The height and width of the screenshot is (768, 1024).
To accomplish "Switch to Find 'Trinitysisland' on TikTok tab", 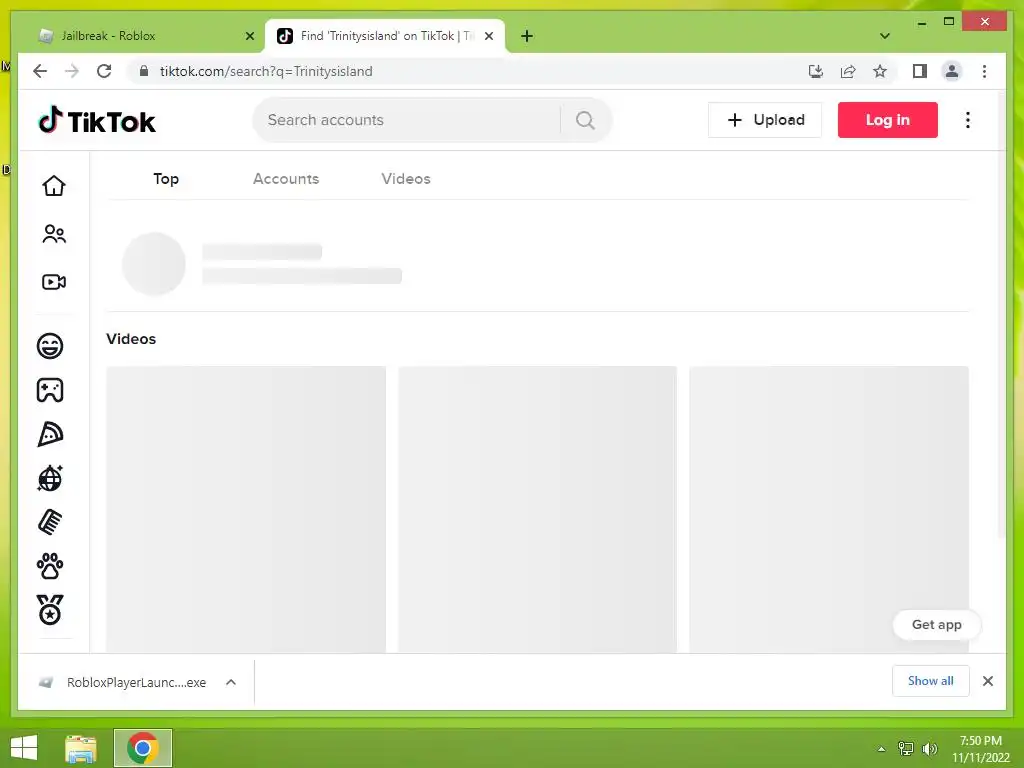I will [385, 36].
